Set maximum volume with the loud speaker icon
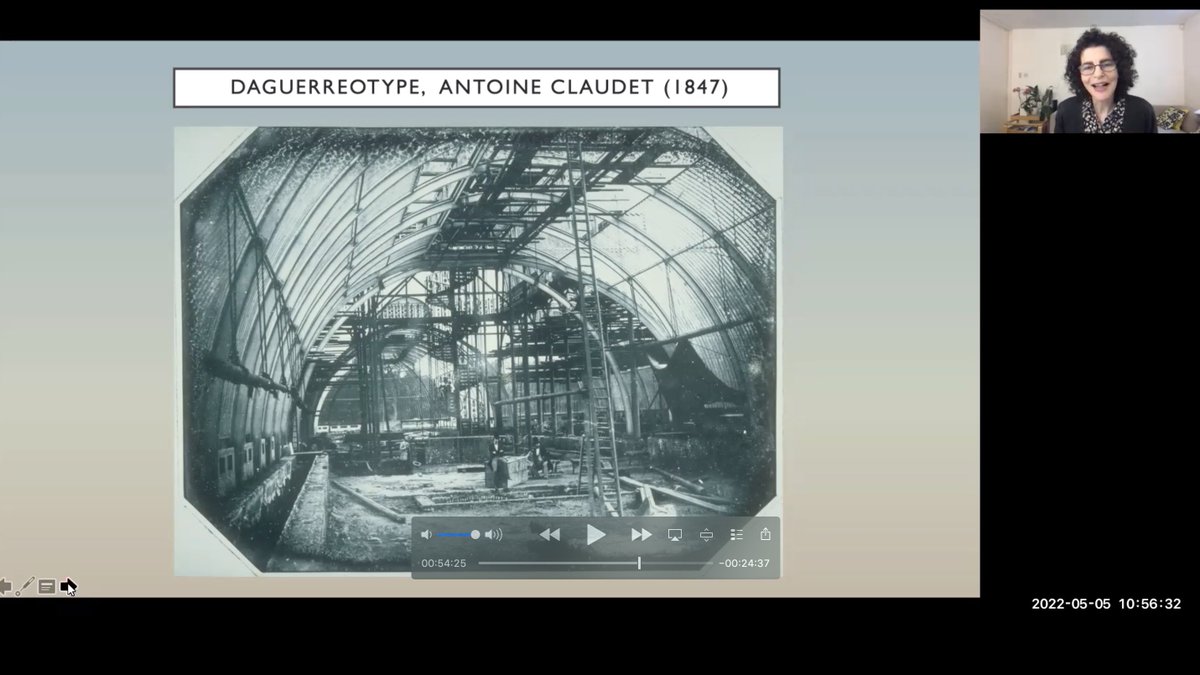The width and height of the screenshot is (1200, 675). (x=493, y=535)
